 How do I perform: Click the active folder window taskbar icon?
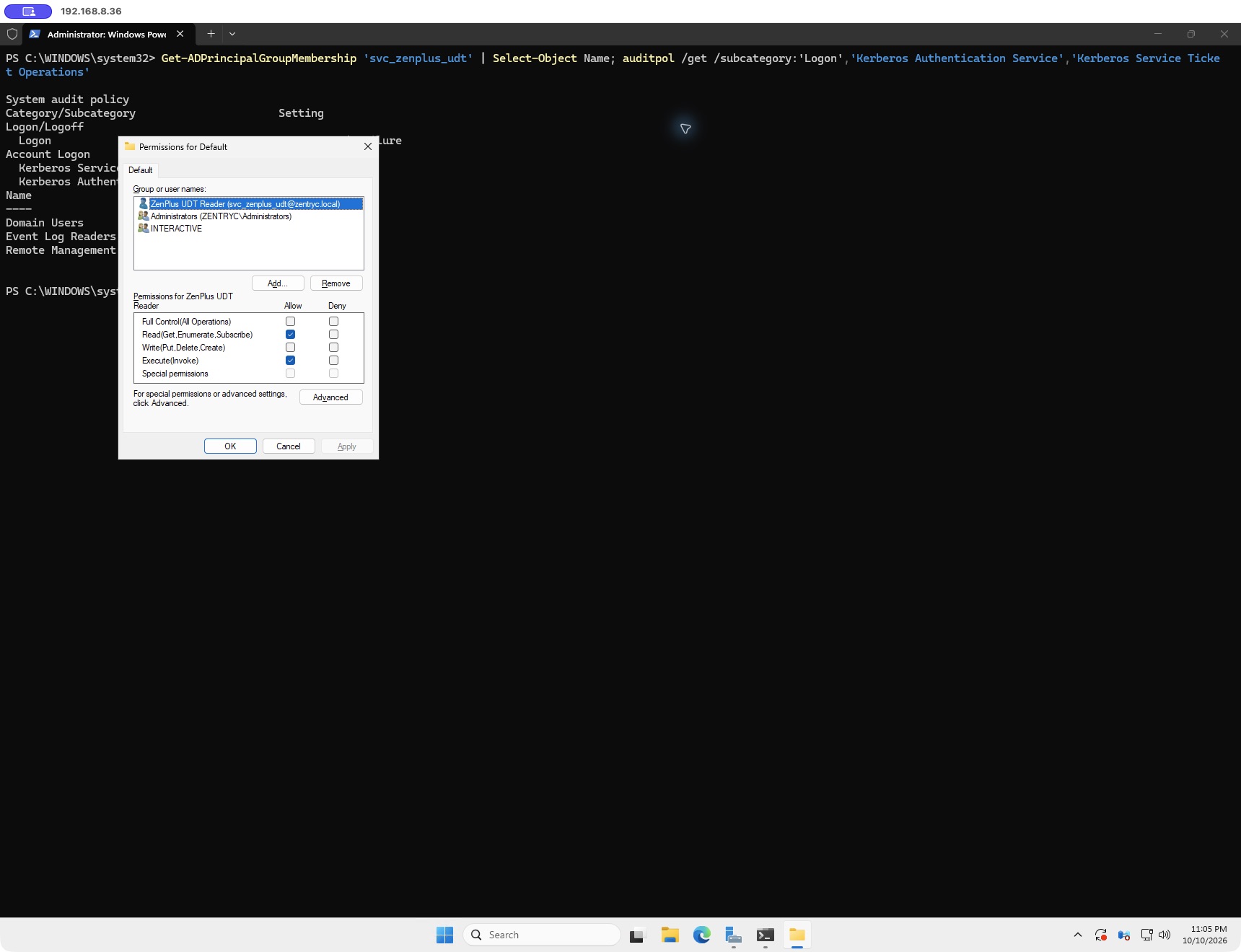click(x=797, y=935)
